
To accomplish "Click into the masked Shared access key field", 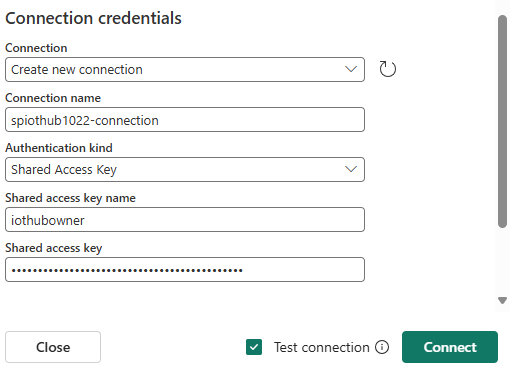I will [185, 269].
